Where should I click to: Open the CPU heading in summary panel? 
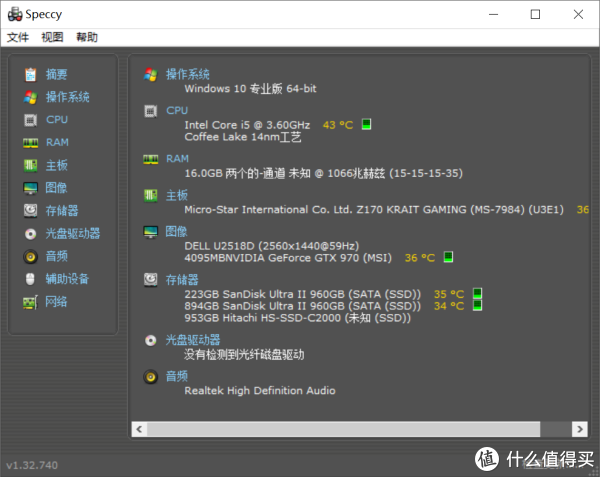coord(177,110)
